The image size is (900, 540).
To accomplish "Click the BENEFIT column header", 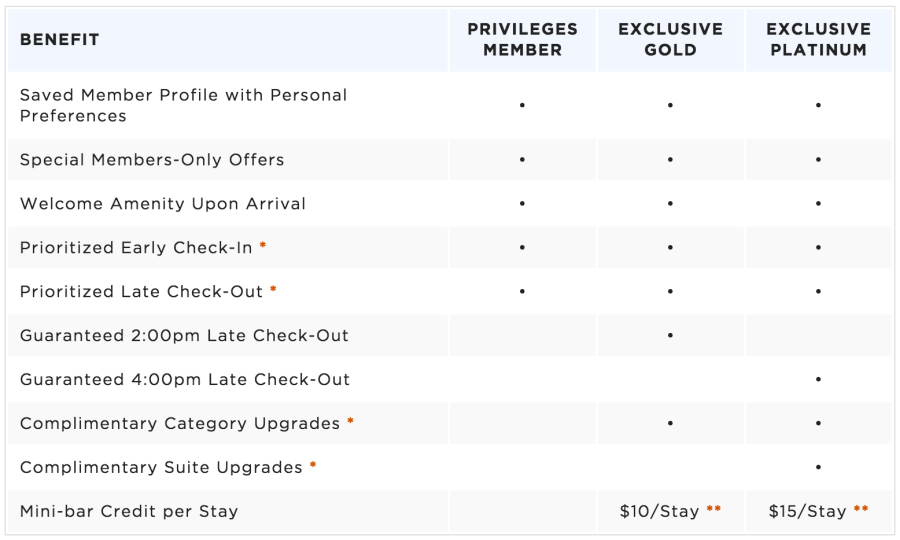I will (x=59, y=40).
